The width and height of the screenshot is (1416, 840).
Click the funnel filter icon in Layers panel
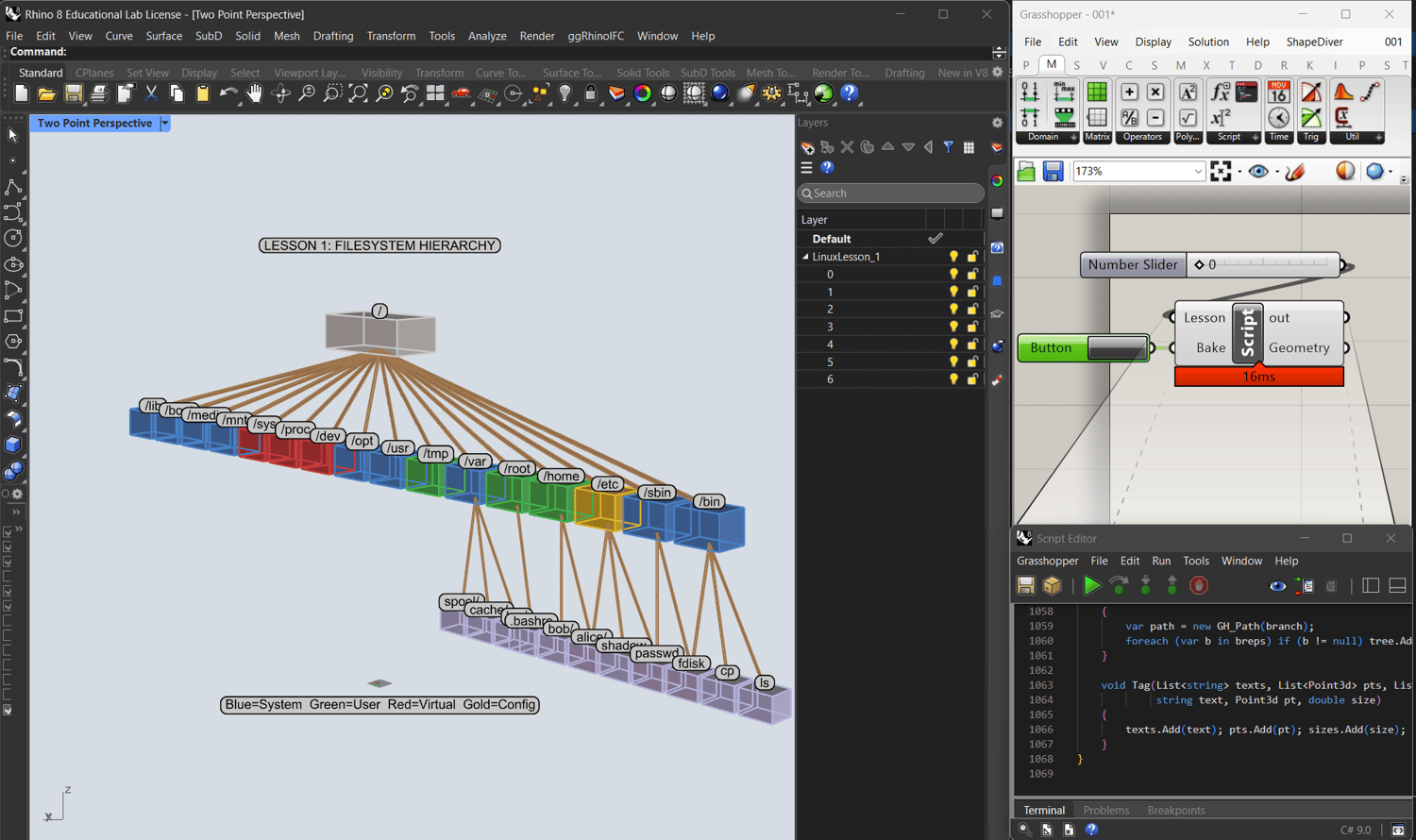tap(948, 147)
